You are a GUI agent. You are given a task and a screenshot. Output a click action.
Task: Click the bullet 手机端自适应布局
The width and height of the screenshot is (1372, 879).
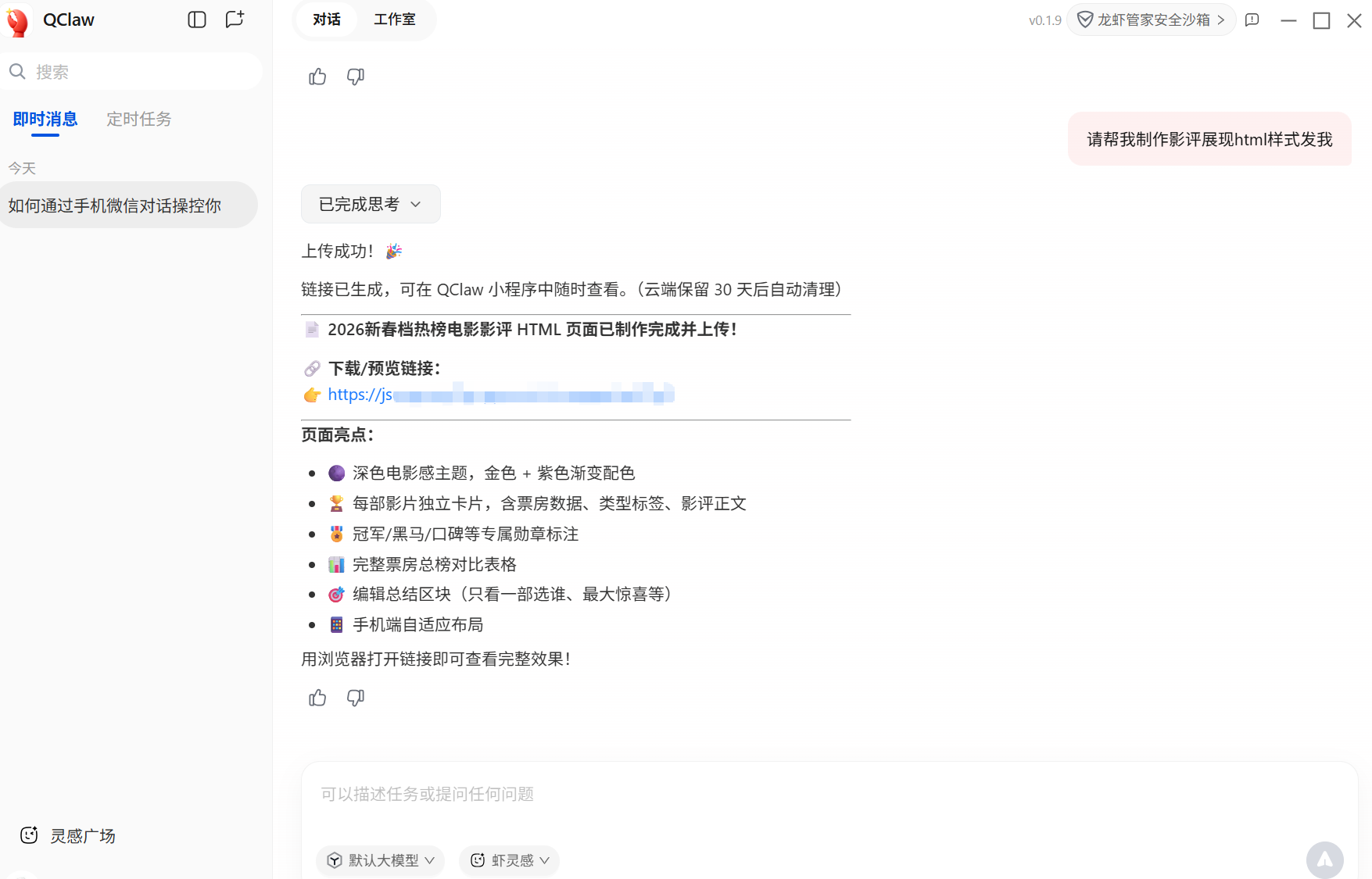click(x=418, y=624)
